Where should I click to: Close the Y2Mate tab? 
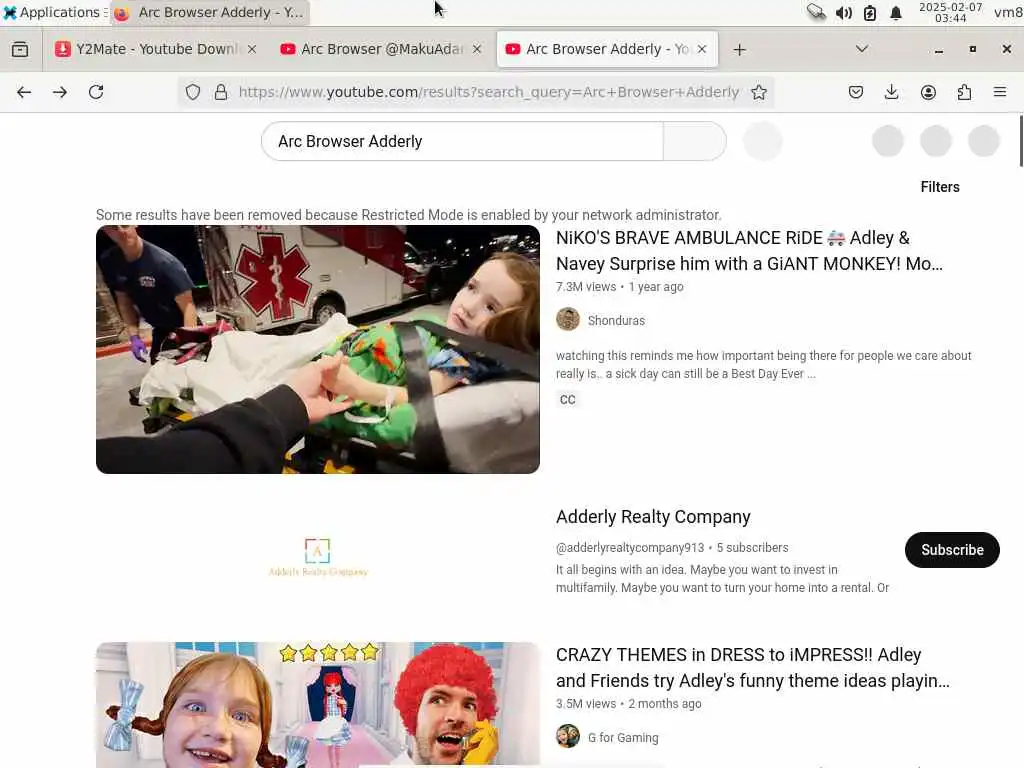pyautogui.click(x=252, y=49)
